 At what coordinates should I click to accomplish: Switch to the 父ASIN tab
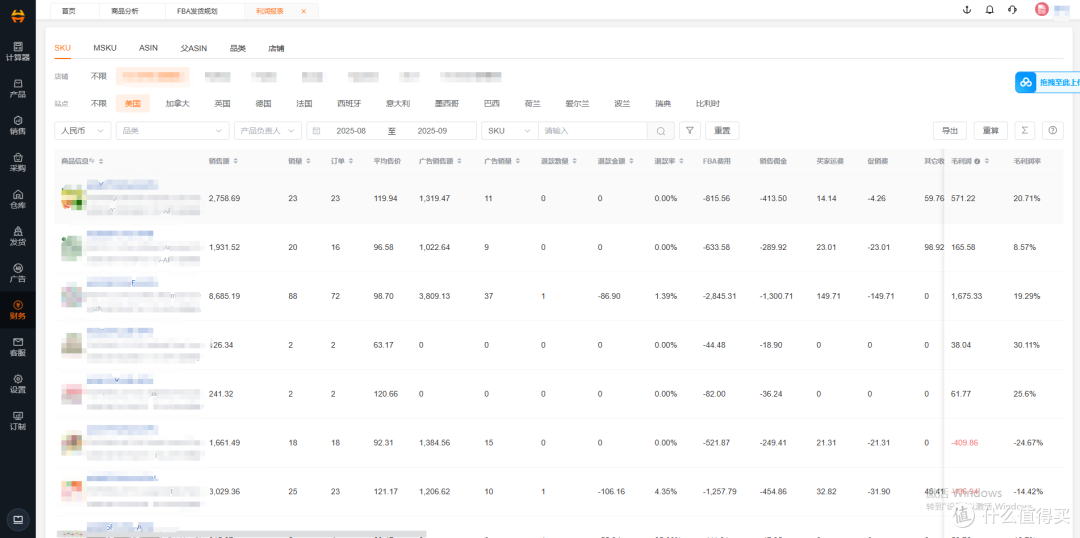point(194,48)
